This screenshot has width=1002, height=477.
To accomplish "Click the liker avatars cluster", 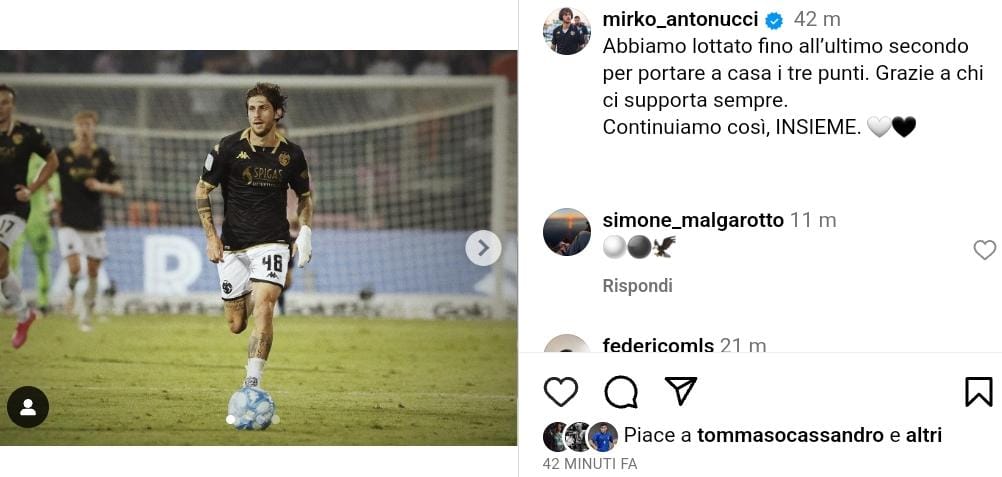I will coord(580,436).
